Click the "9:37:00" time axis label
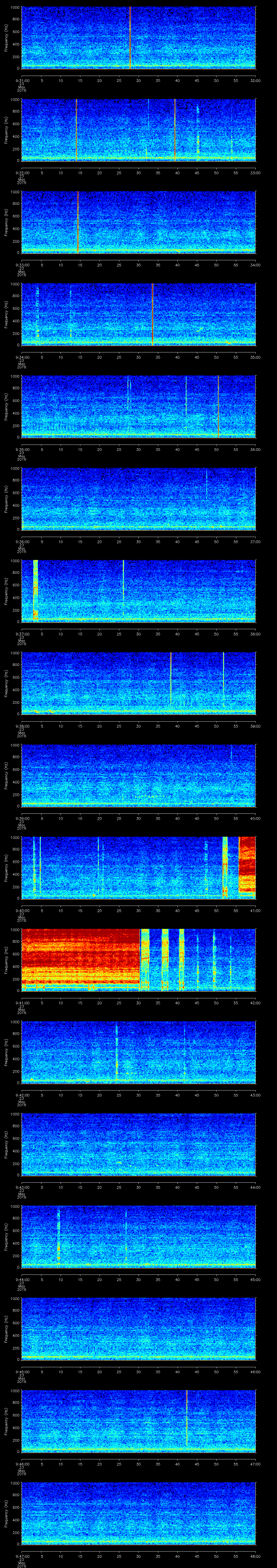The height and width of the screenshot is (1568, 277). tap(22, 634)
